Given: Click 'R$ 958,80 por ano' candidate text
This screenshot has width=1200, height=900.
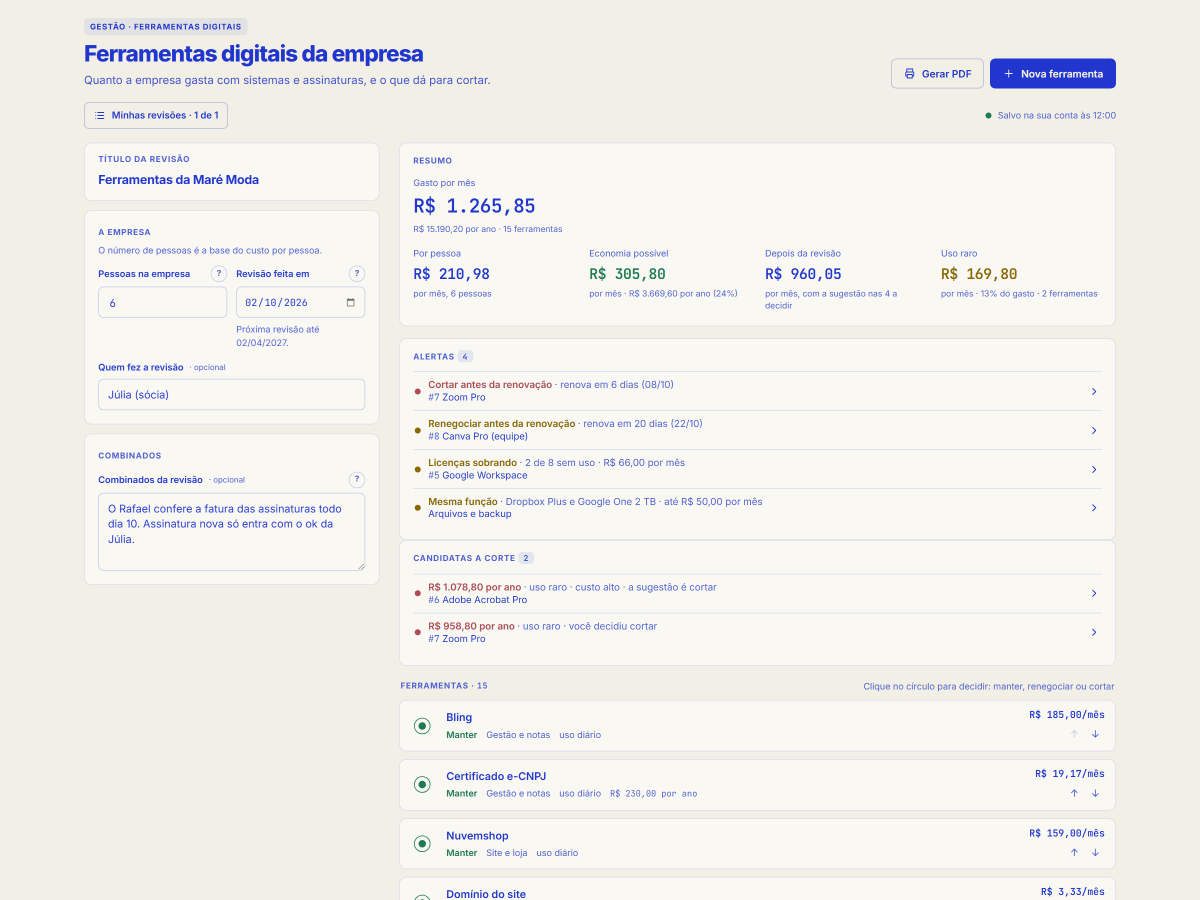Looking at the screenshot, I should [x=471, y=626].
